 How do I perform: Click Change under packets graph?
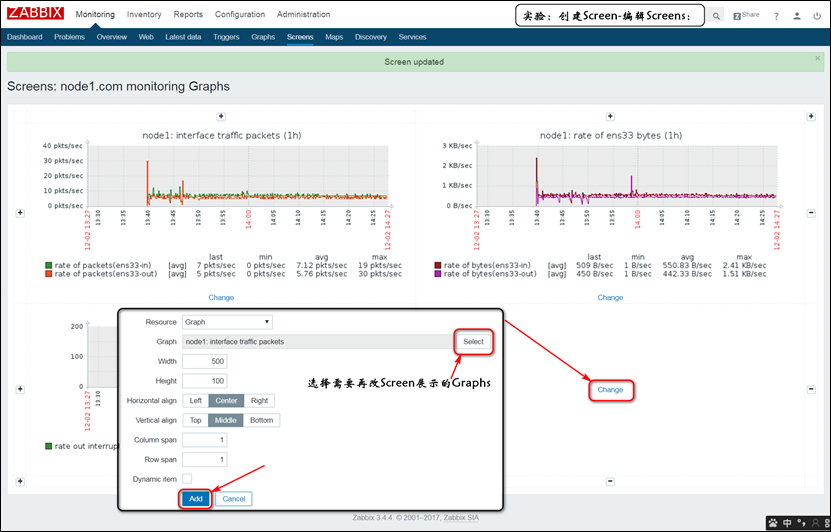click(221, 297)
